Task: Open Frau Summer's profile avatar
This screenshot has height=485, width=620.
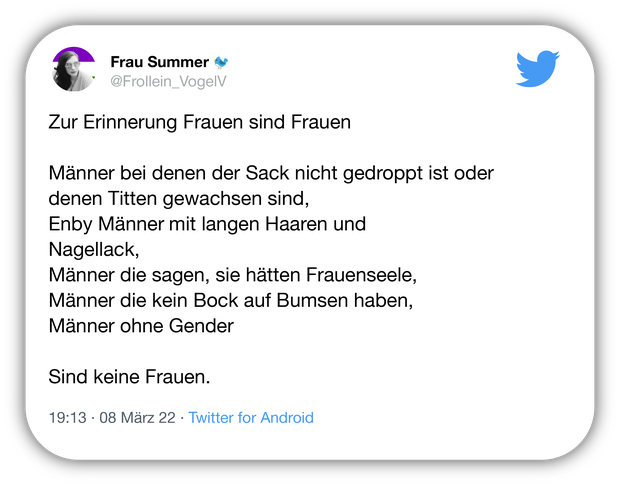Action: [x=74, y=70]
